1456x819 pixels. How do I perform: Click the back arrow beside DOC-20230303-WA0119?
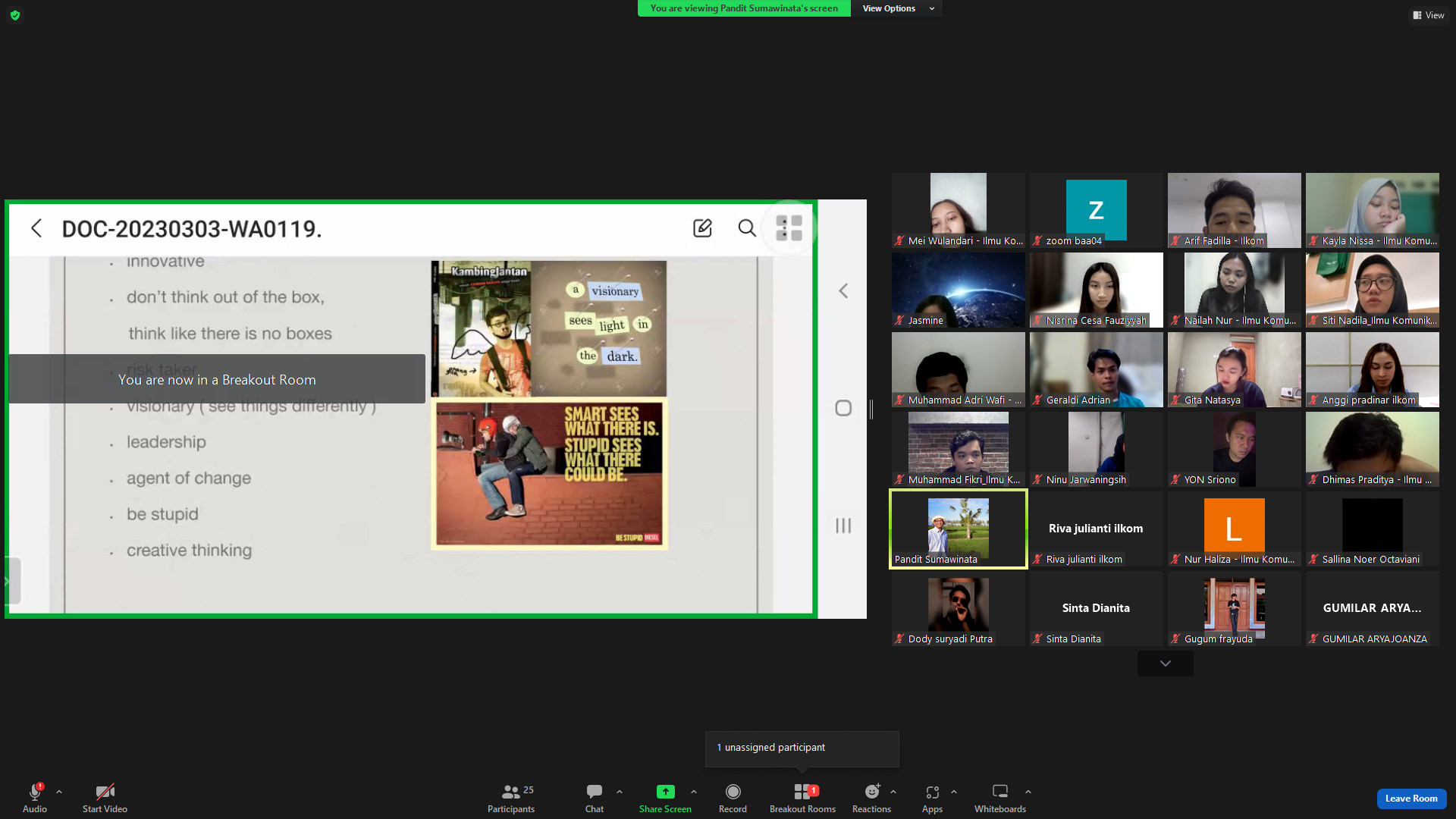36,228
